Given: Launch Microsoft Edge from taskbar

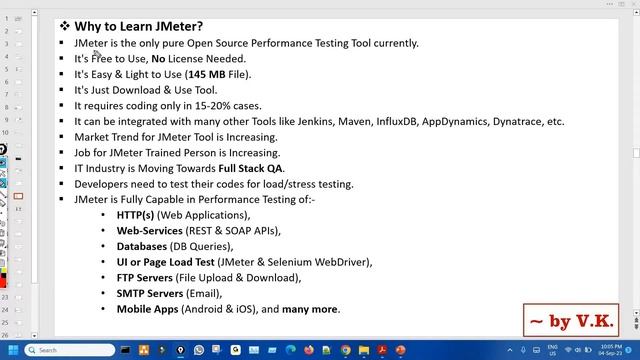Looking at the screenshot, I should coord(291,350).
